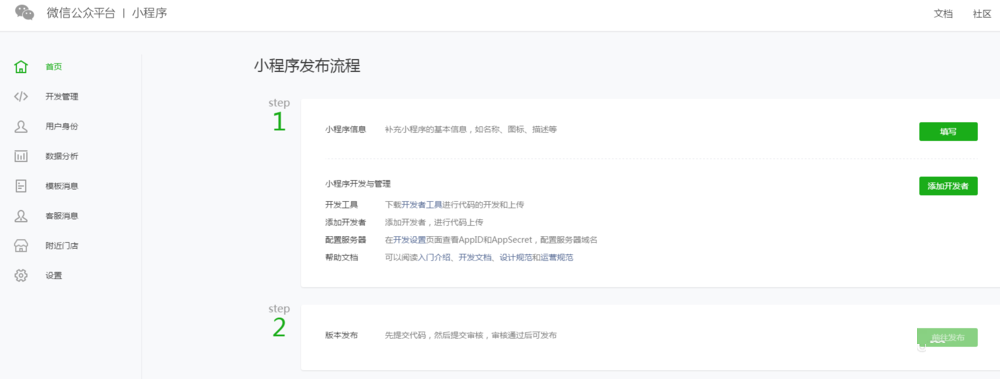Open 开发管理 in the sidebar menu
The width and height of the screenshot is (1000, 379).
click(x=62, y=96)
